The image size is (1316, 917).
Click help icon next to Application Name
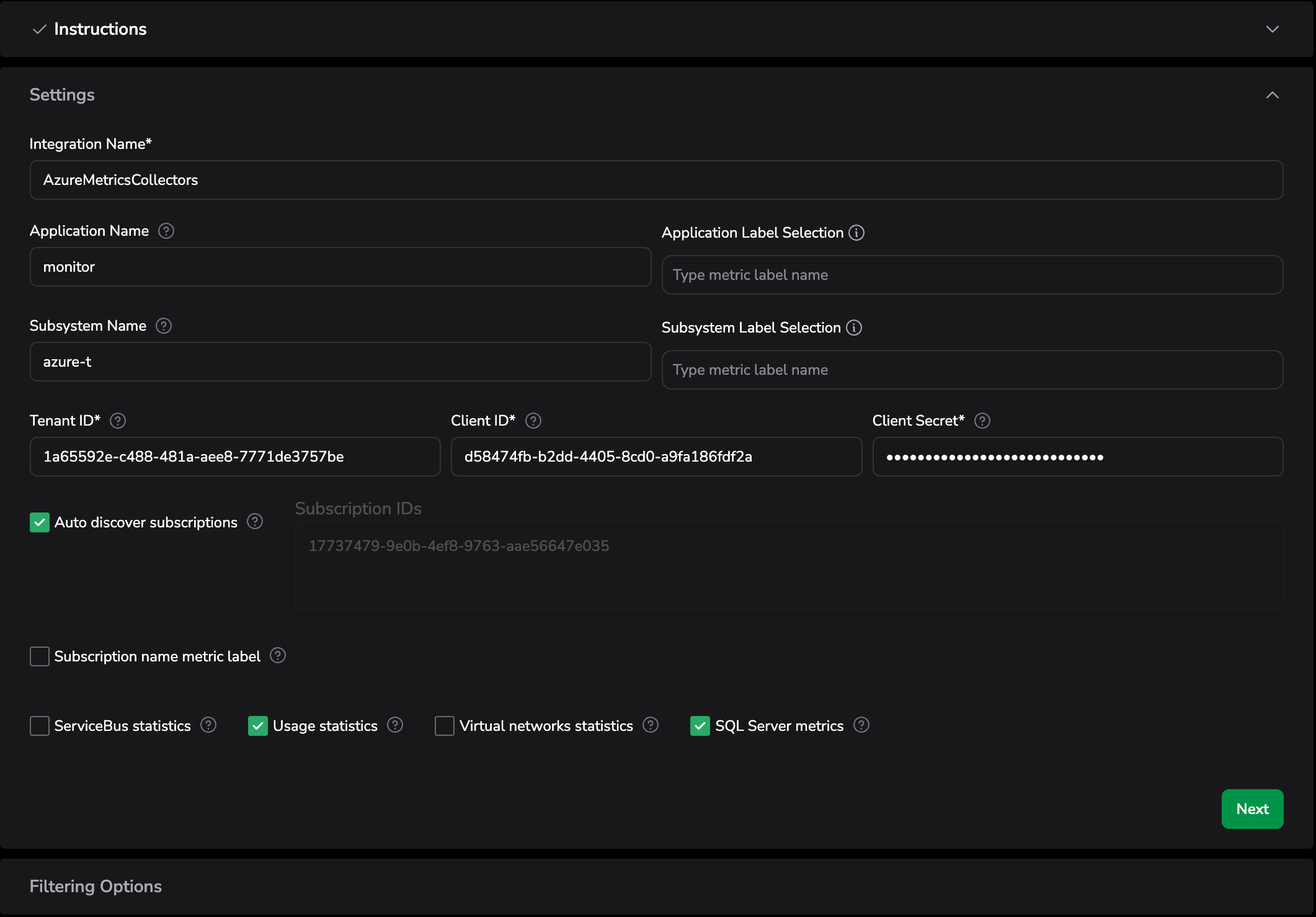(166, 231)
